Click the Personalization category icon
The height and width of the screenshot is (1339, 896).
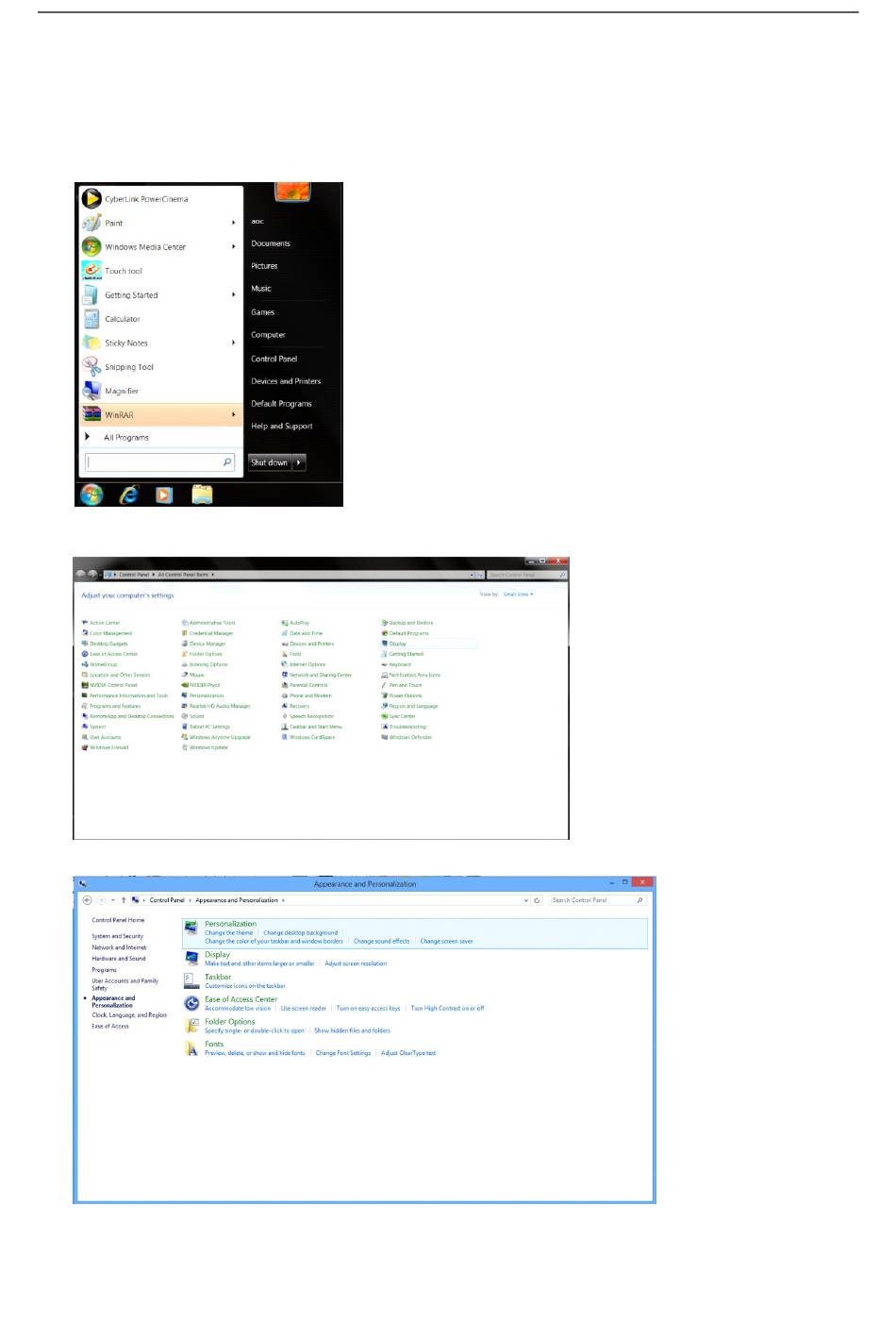pos(191,929)
